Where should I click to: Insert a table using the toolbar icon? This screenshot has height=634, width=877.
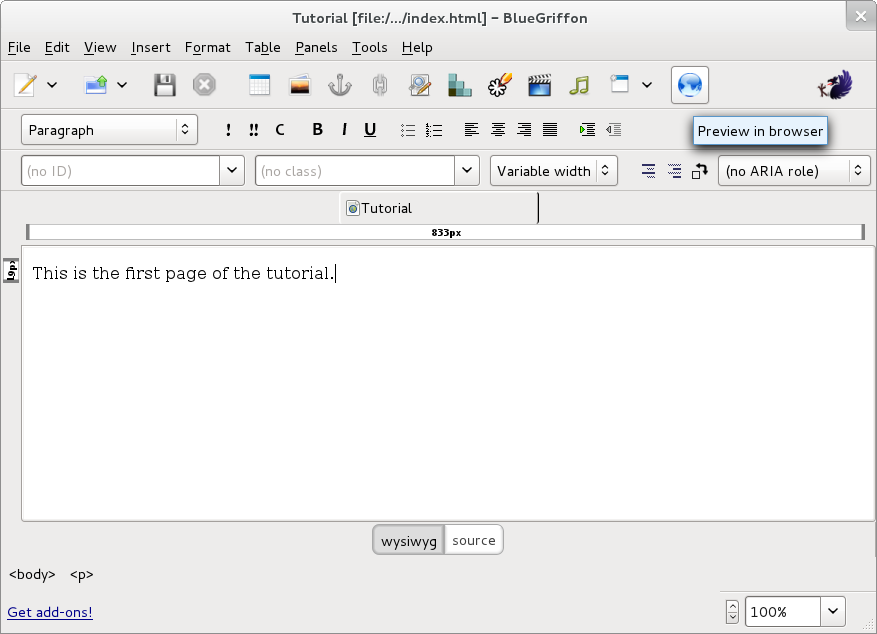(x=259, y=85)
